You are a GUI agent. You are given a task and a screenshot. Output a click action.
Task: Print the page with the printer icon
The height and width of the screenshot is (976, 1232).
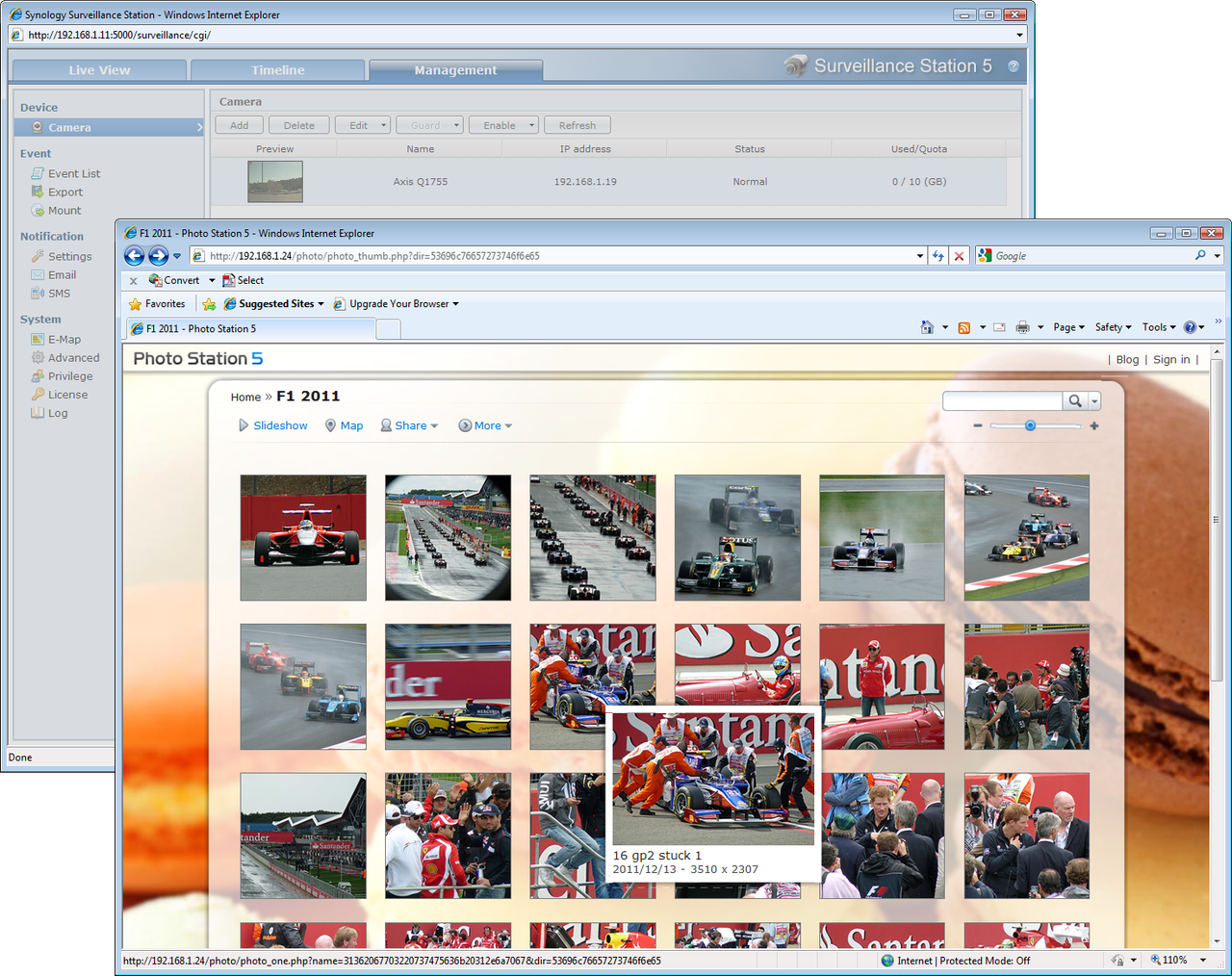pyautogui.click(x=1022, y=327)
